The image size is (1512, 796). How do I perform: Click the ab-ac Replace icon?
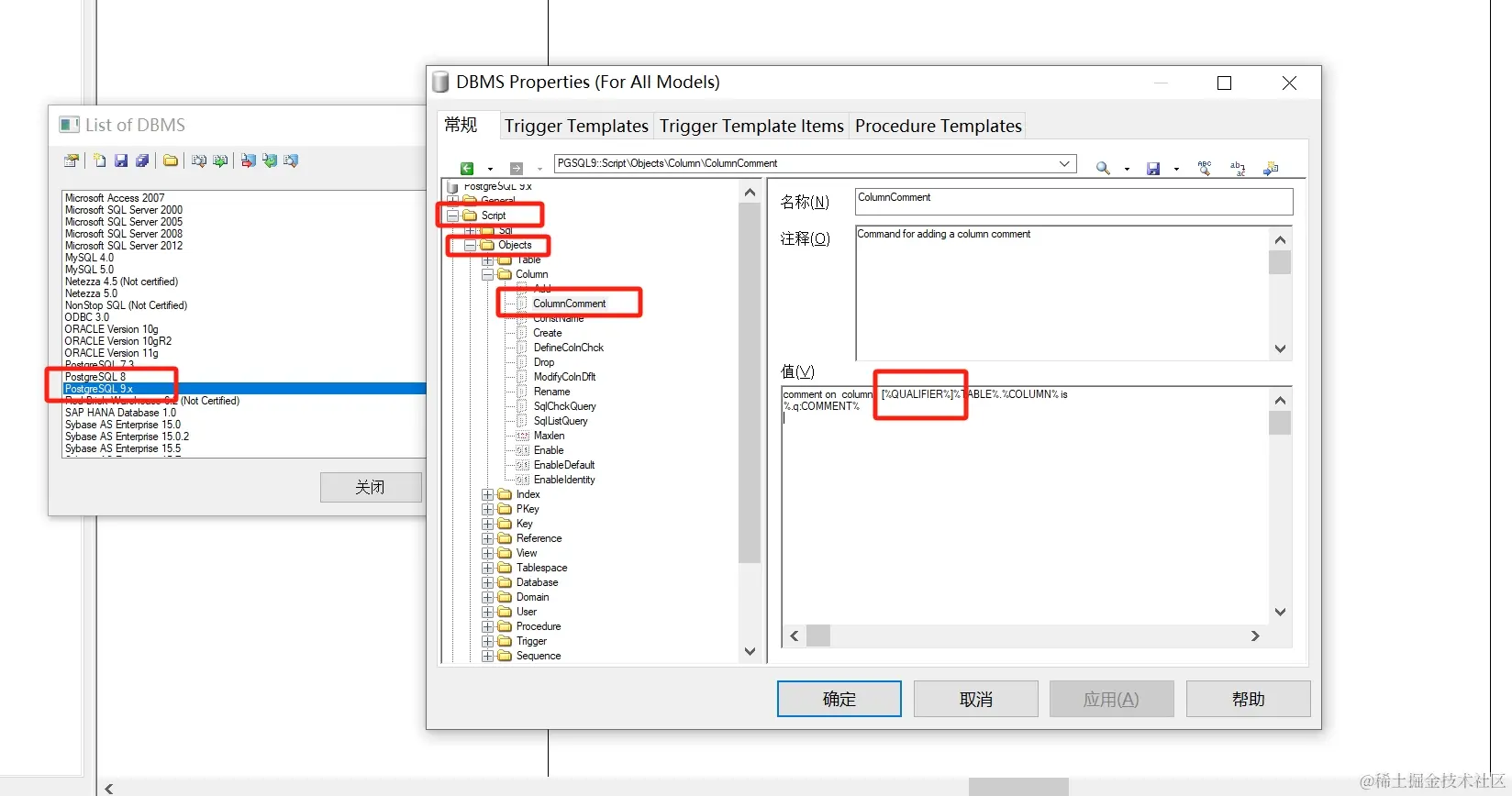tap(1238, 168)
